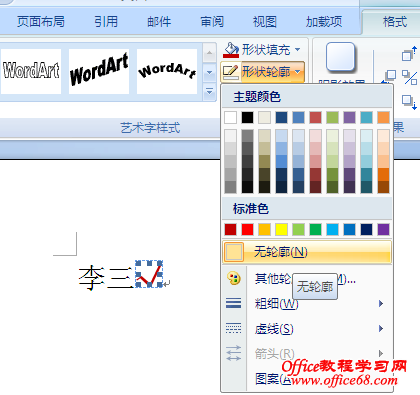Viewport: 420px width, 395px height.
Task: Pick the aqua theme color swatch
Action: [366, 117]
